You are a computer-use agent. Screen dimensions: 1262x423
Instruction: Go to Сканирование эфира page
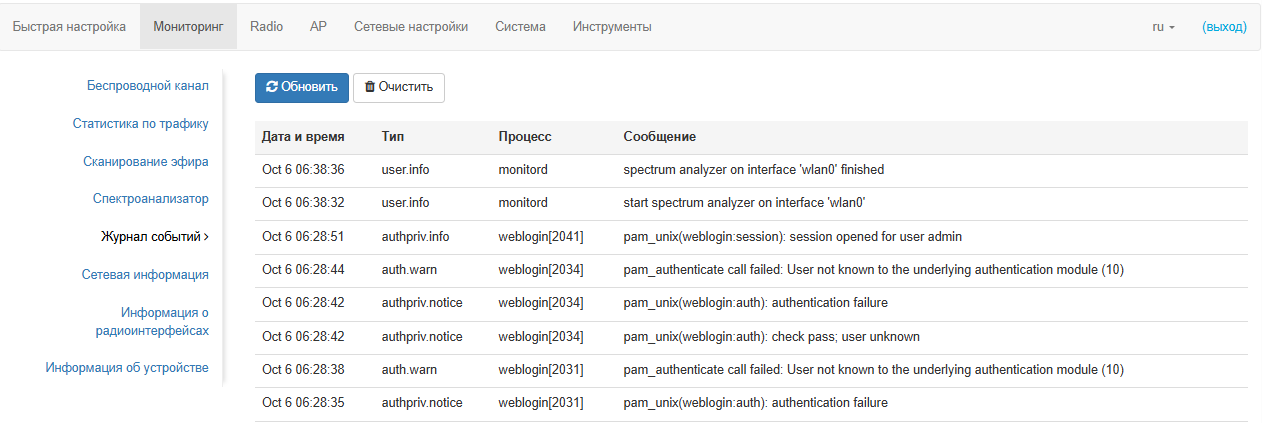click(x=146, y=161)
